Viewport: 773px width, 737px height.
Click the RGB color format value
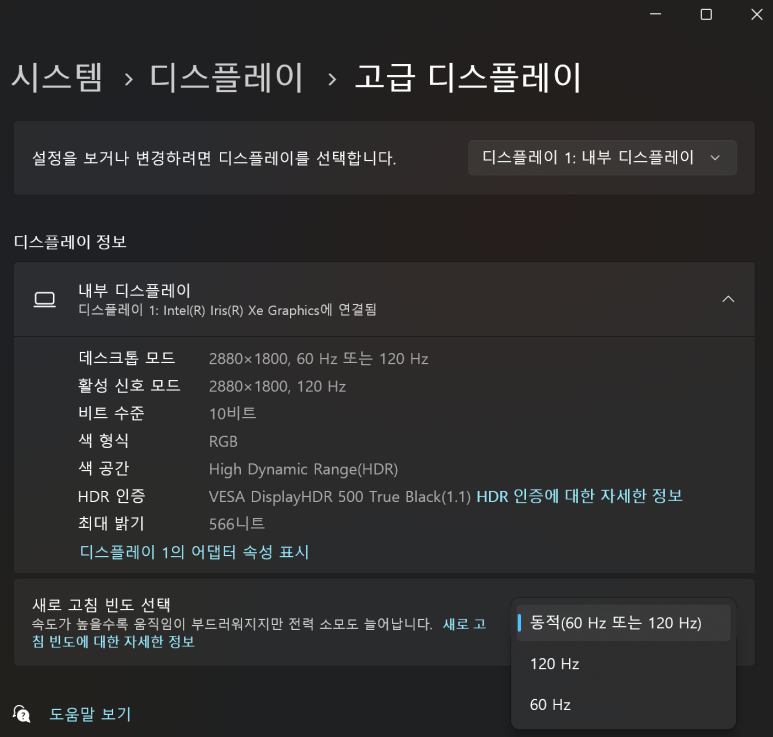click(223, 441)
